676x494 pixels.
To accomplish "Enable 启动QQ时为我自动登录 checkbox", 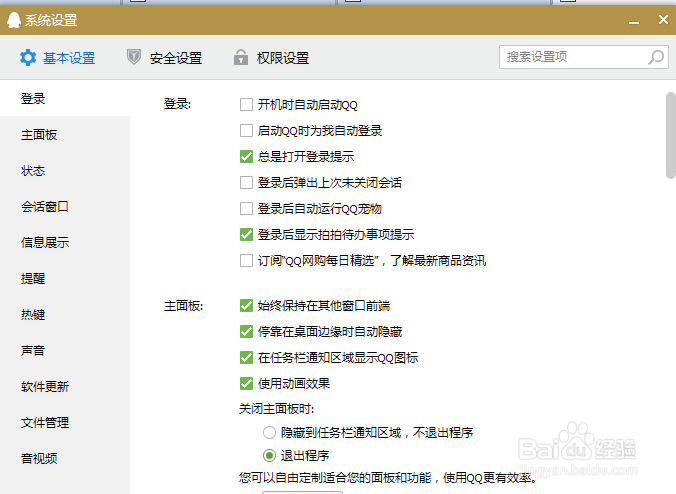I will pyautogui.click(x=246, y=130).
